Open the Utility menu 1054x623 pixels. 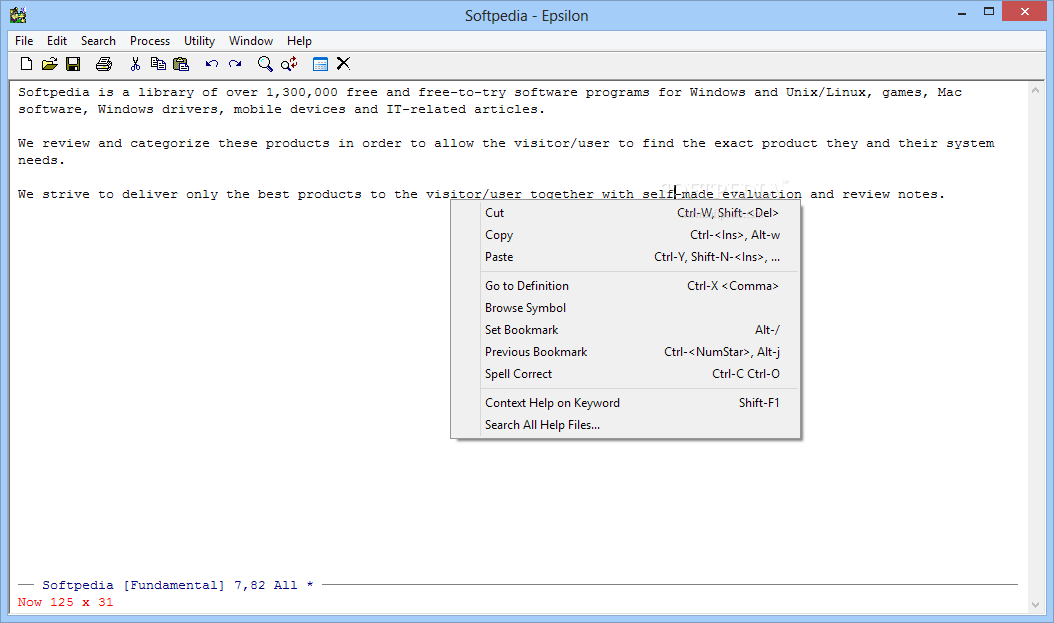[x=200, y=41]
